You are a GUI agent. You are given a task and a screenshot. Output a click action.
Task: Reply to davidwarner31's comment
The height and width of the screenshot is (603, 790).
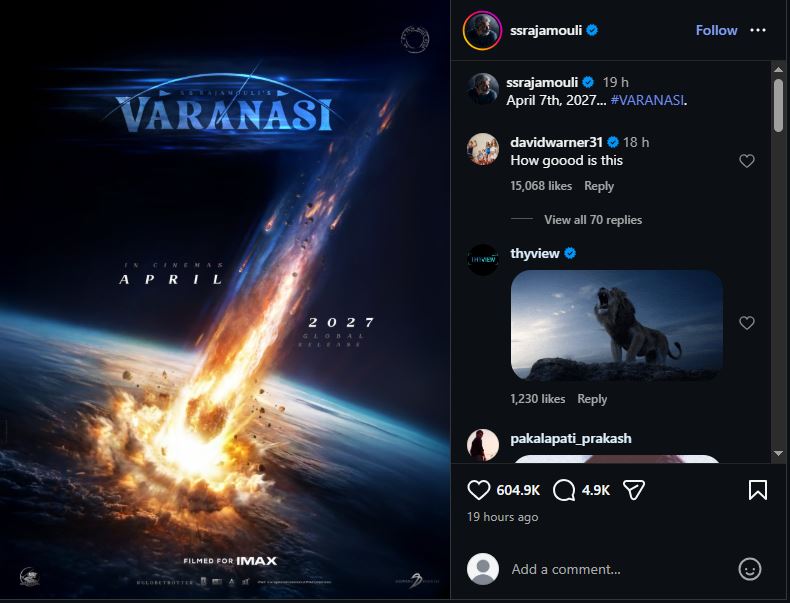[599, 186]
